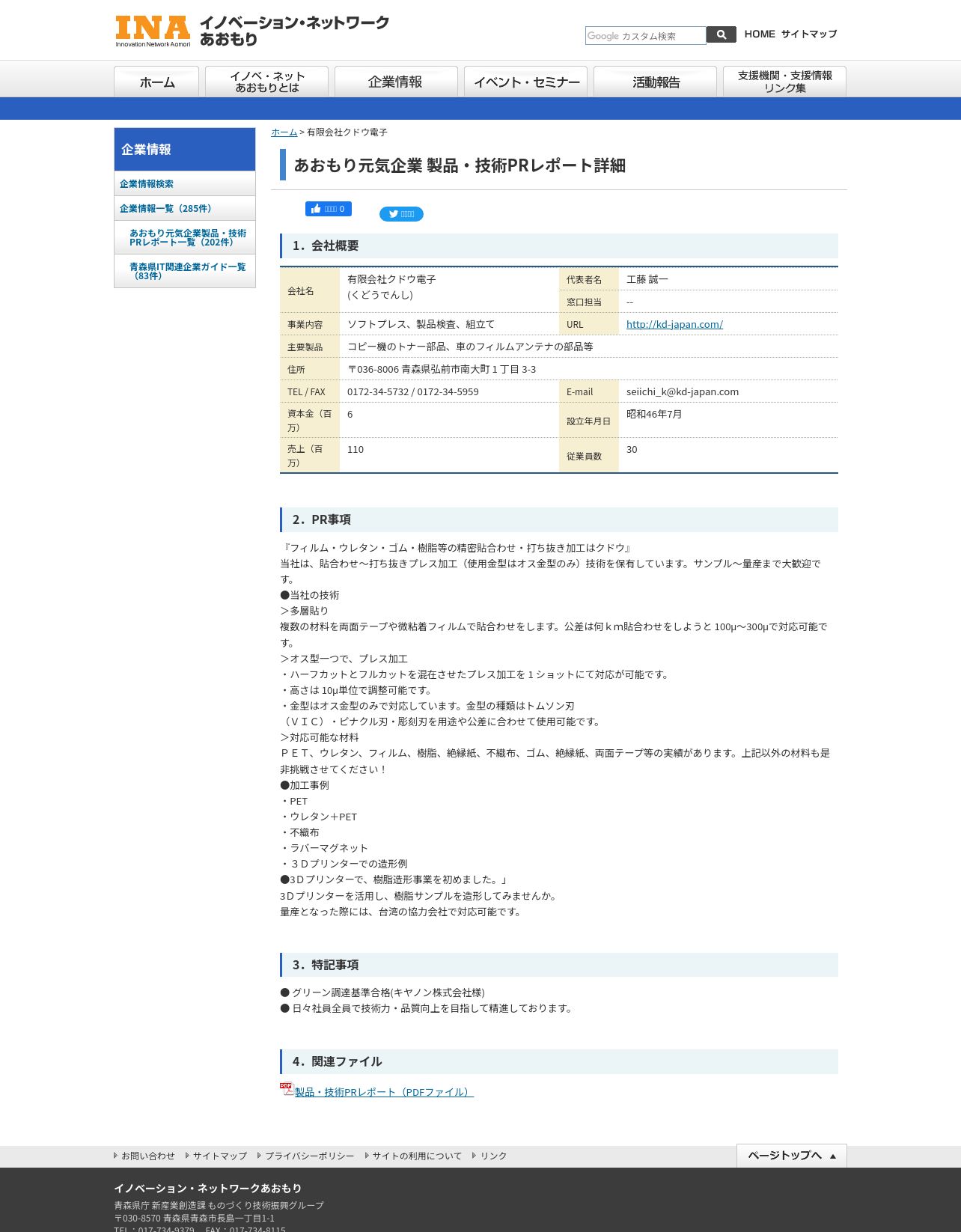
Task: Open the PDF file icon
Action: [x=287, y=1089]
